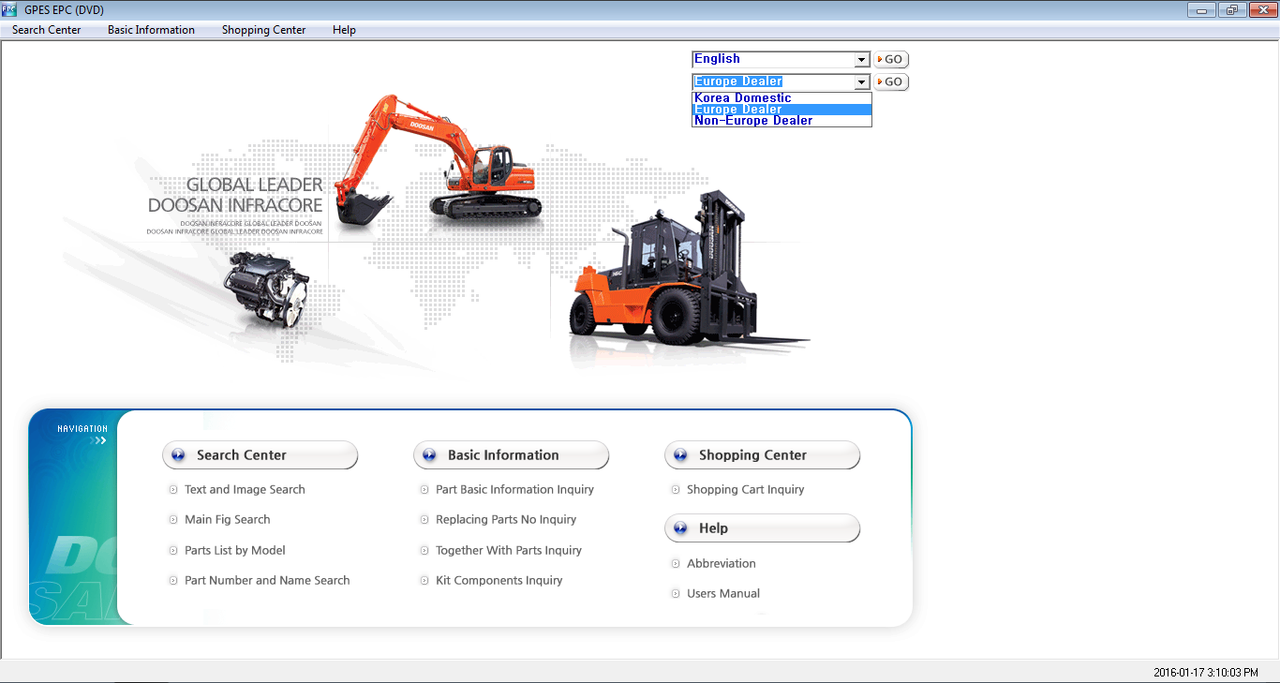1280x683 pixels.
Task: Select Korea Domestic from the list
Action: pyautogui.click(x=782, y=98)
